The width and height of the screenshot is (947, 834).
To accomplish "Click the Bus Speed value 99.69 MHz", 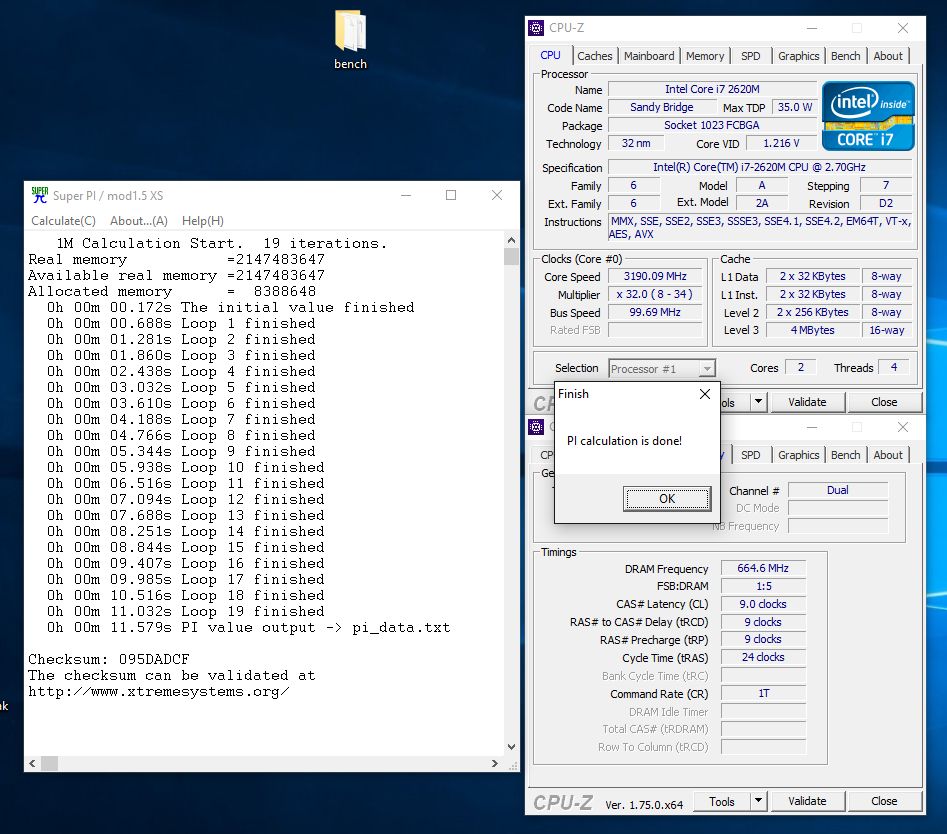I will point(655,313).
